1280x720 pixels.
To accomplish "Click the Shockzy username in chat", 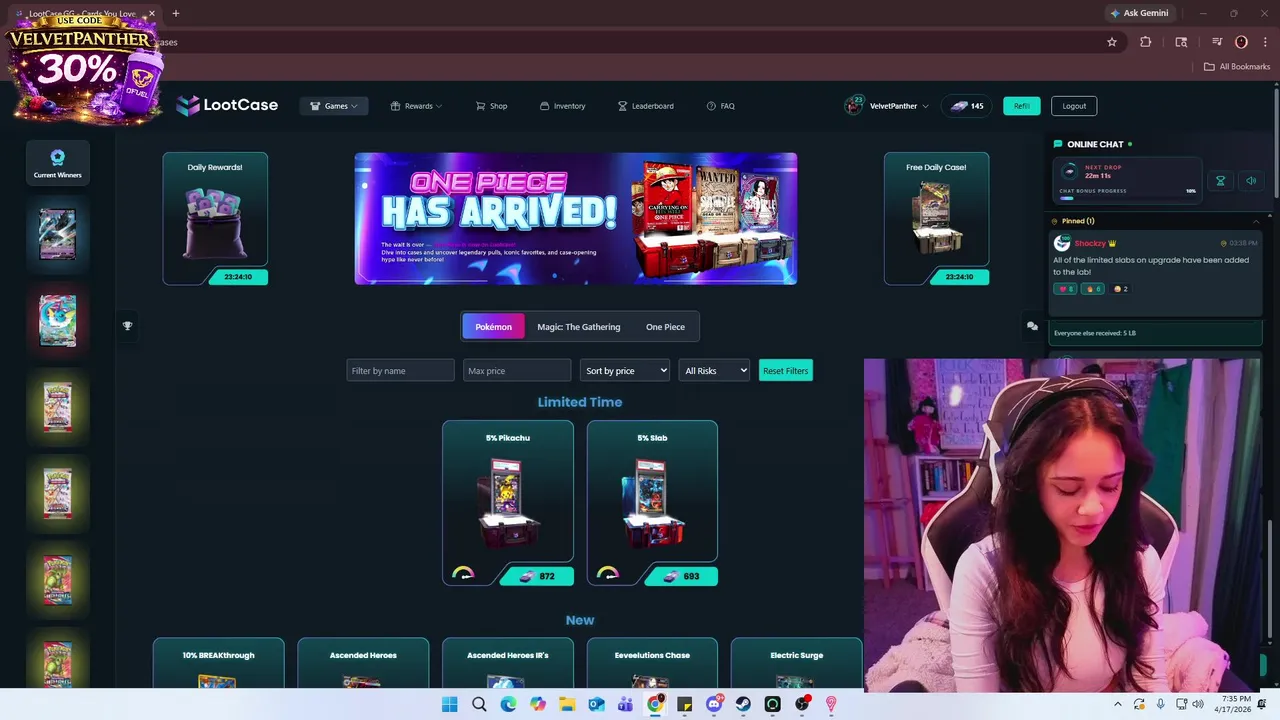I will pos(1090,243).
